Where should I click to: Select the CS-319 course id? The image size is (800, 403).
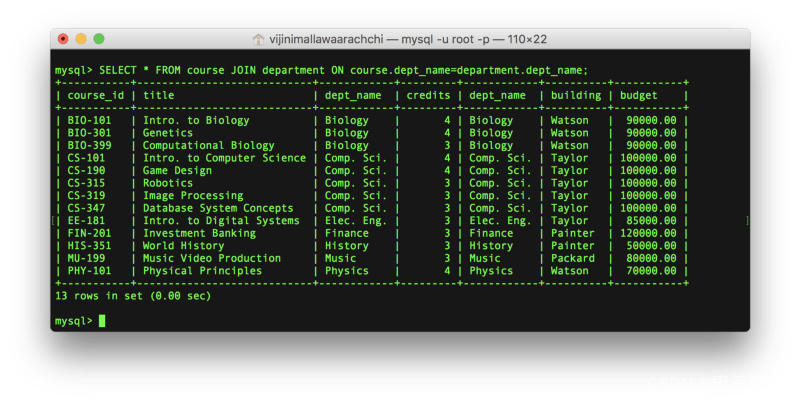click(x=86, y=195)
